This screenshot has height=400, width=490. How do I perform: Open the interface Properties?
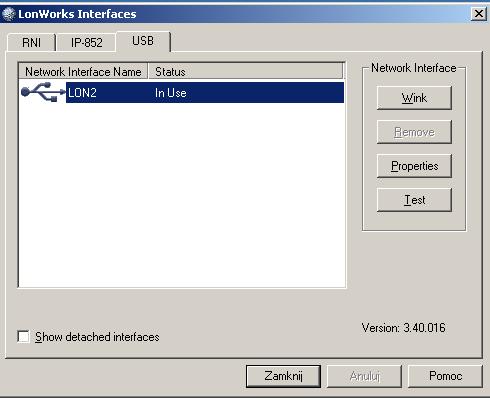(x=414, y=166)
